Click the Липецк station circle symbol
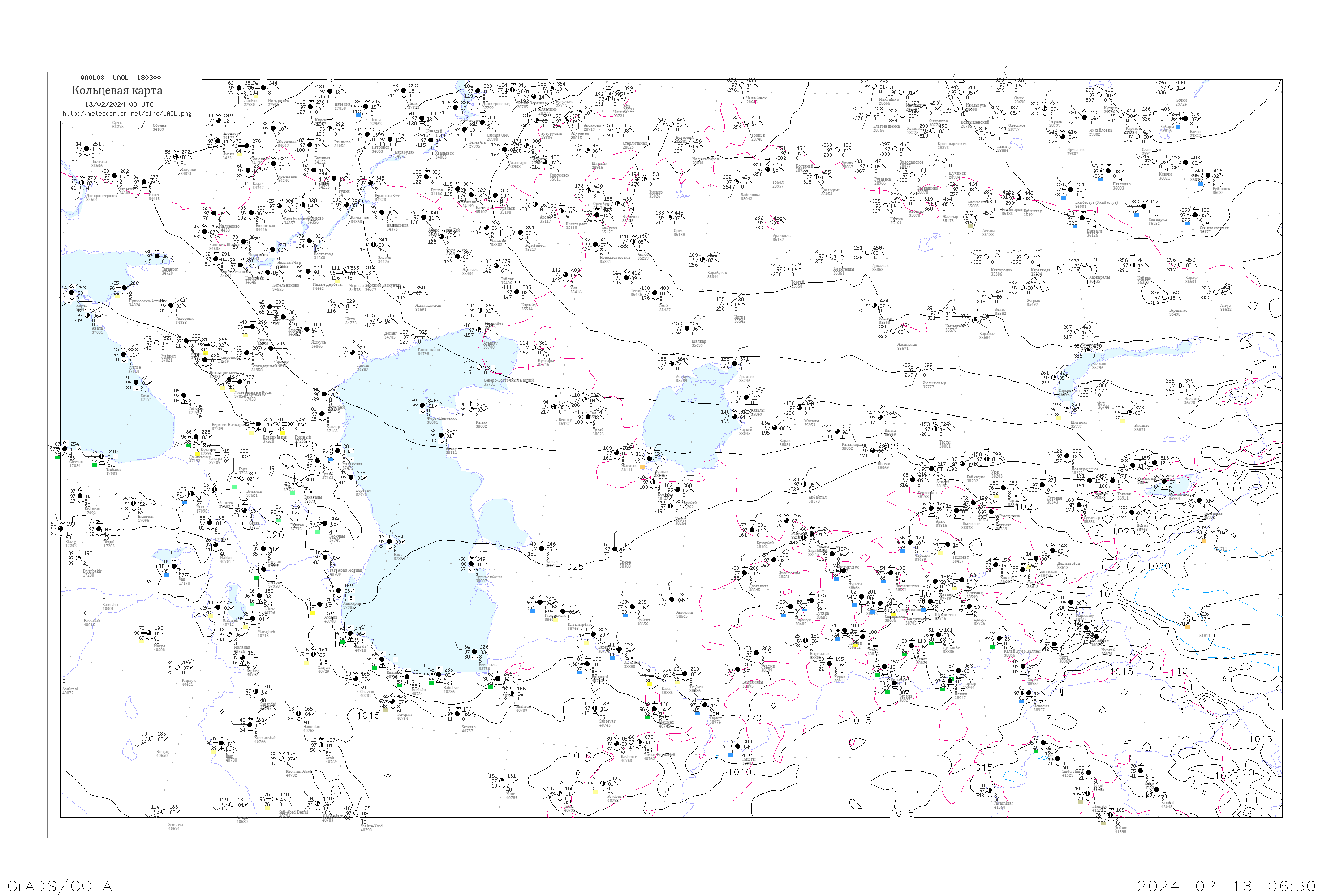The height and width of the screenshot is (896, 1344). (x=239, y=88)
